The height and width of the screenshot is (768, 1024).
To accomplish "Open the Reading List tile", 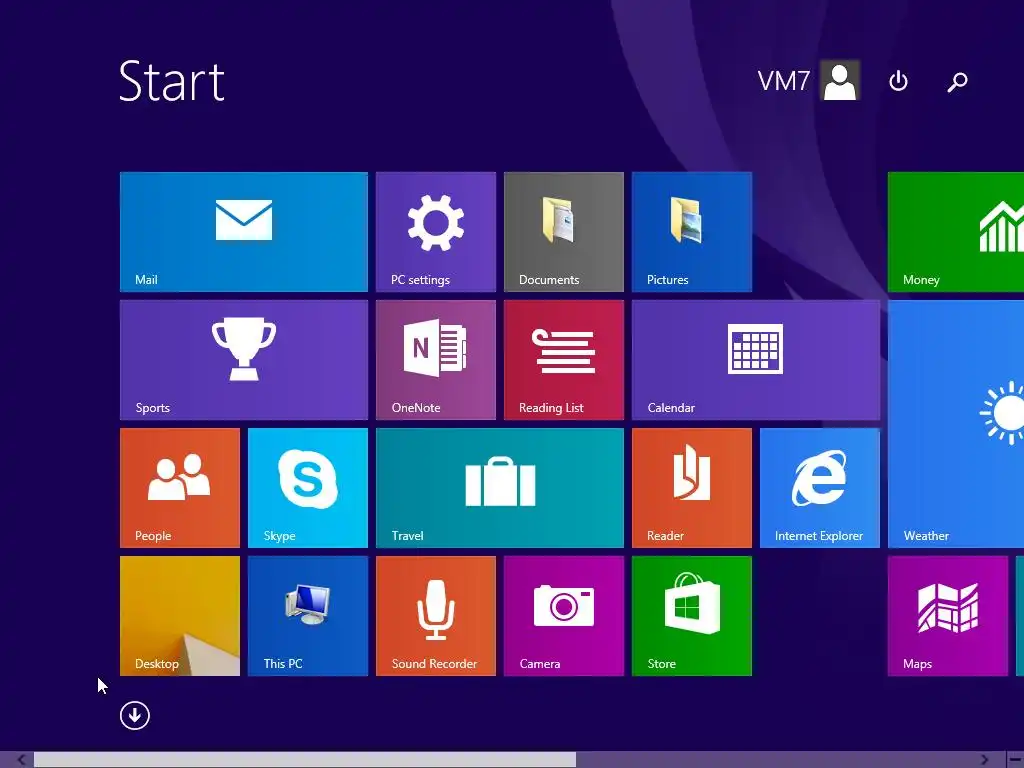I will (564, 360).
